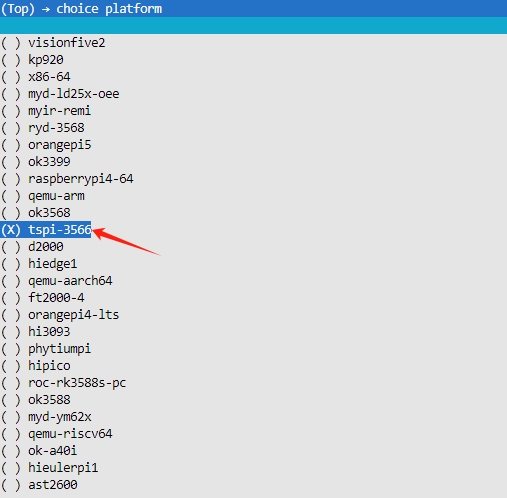Pick qemu-riscv64 platform

pyautogui.click(x=57, y=434)
